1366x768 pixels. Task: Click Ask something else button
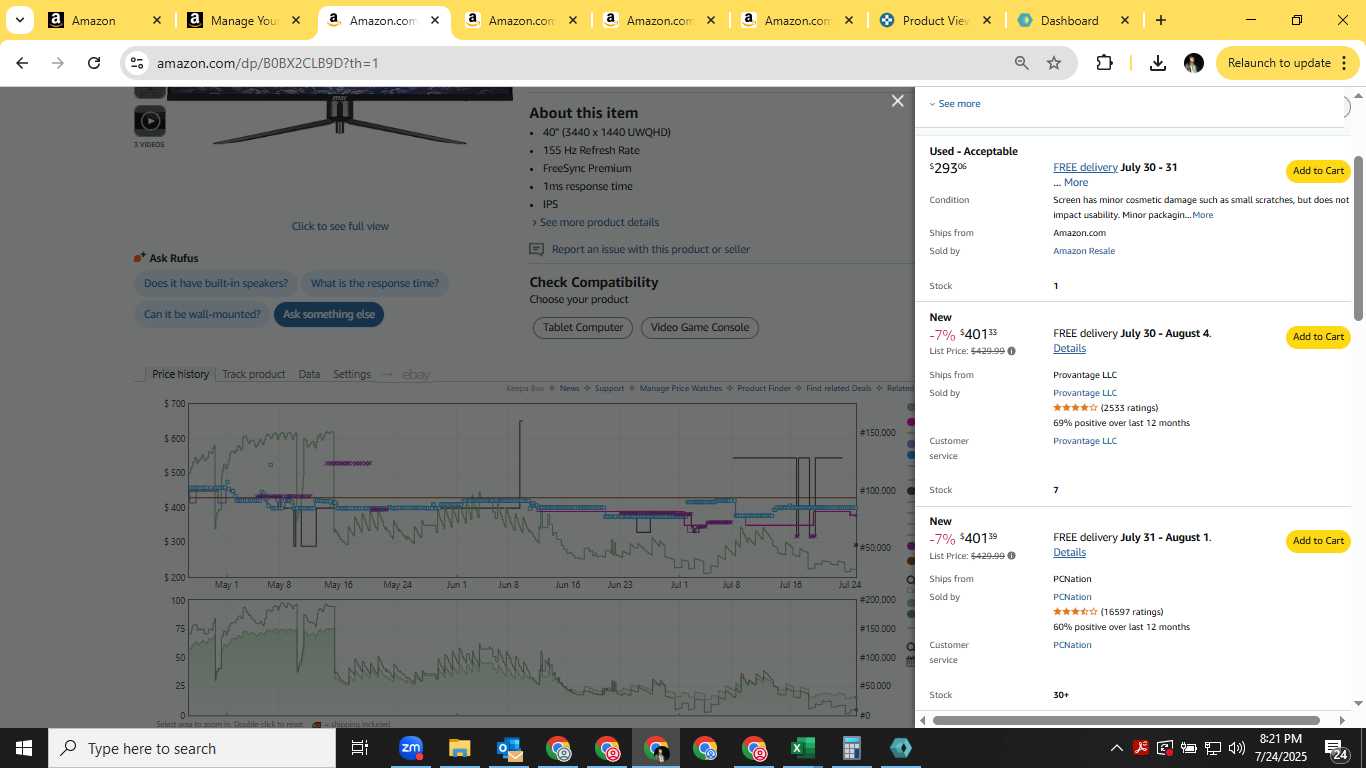(x=329, y=314)
